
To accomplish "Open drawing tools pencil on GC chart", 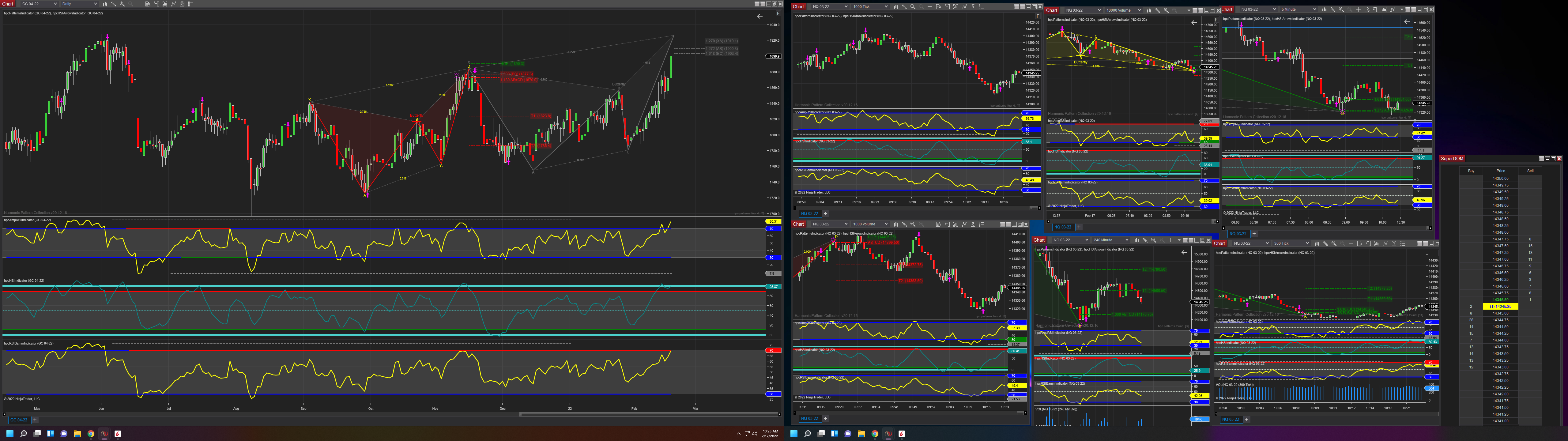I will point(114,4).
